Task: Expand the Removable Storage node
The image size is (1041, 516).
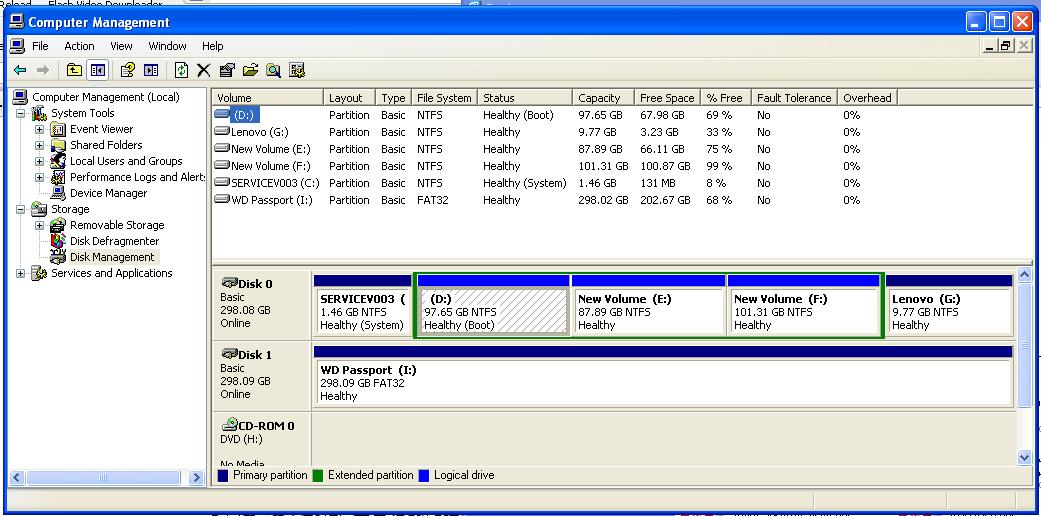Action: tap(40, 225)
